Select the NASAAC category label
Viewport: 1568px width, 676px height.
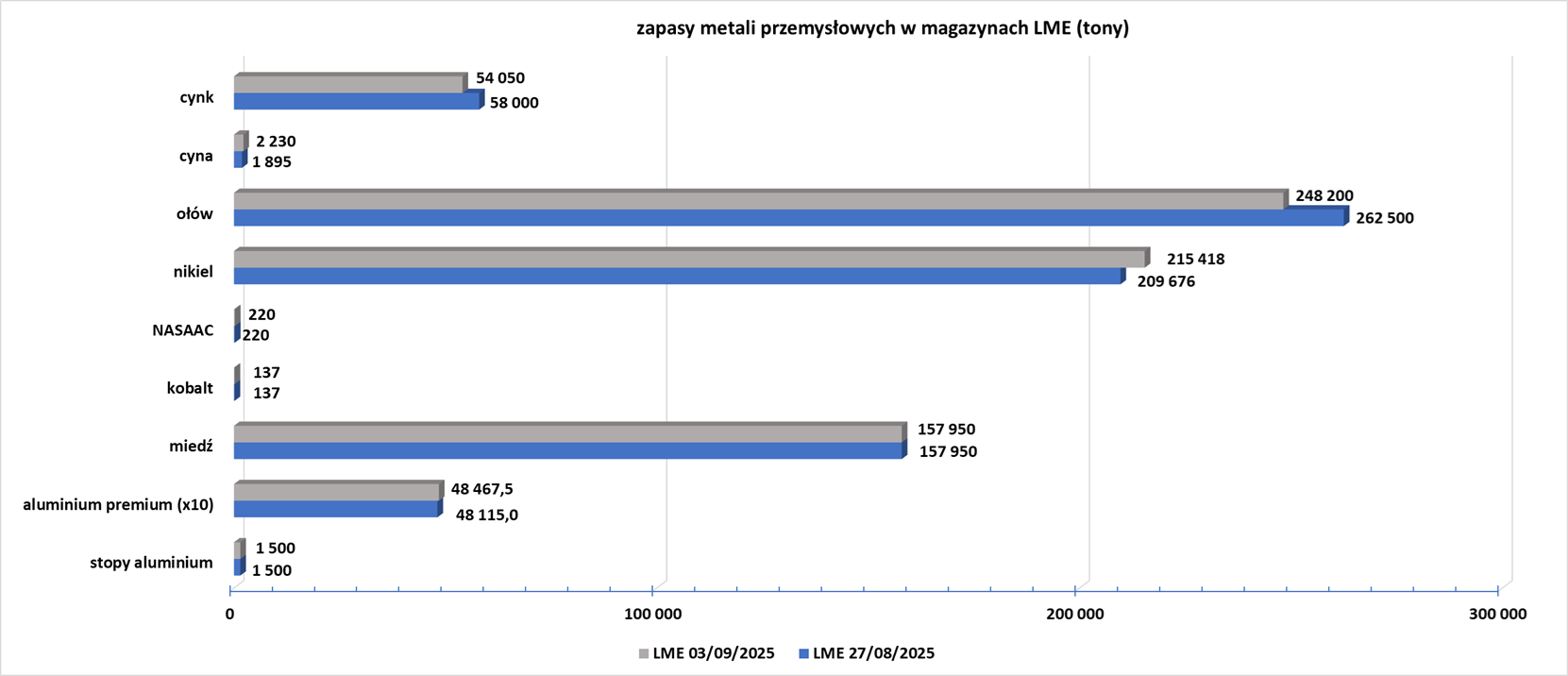pyautogui.click(x=182, y=330)
